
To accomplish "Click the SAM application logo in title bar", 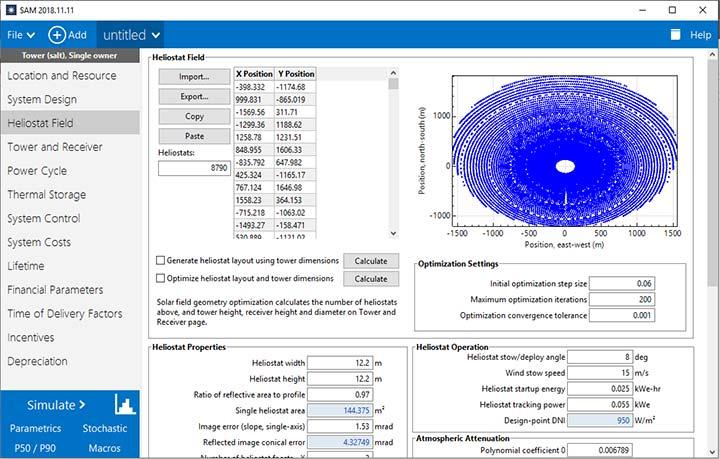I will [x=11, y=10].
